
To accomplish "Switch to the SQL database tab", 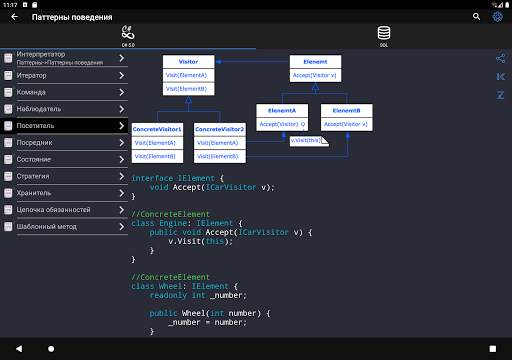I will point(384,36).
